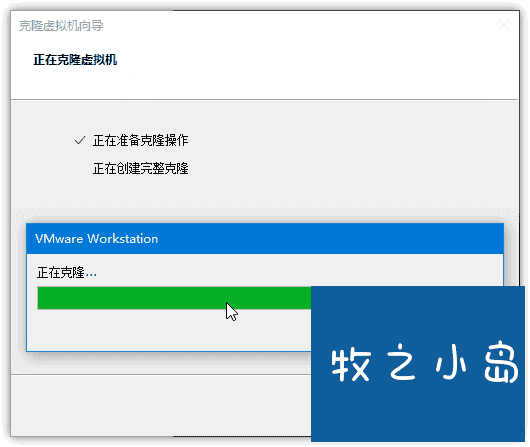Click the 岛 character in the watermark
This screenshot has height=447, width=530.
501,363
